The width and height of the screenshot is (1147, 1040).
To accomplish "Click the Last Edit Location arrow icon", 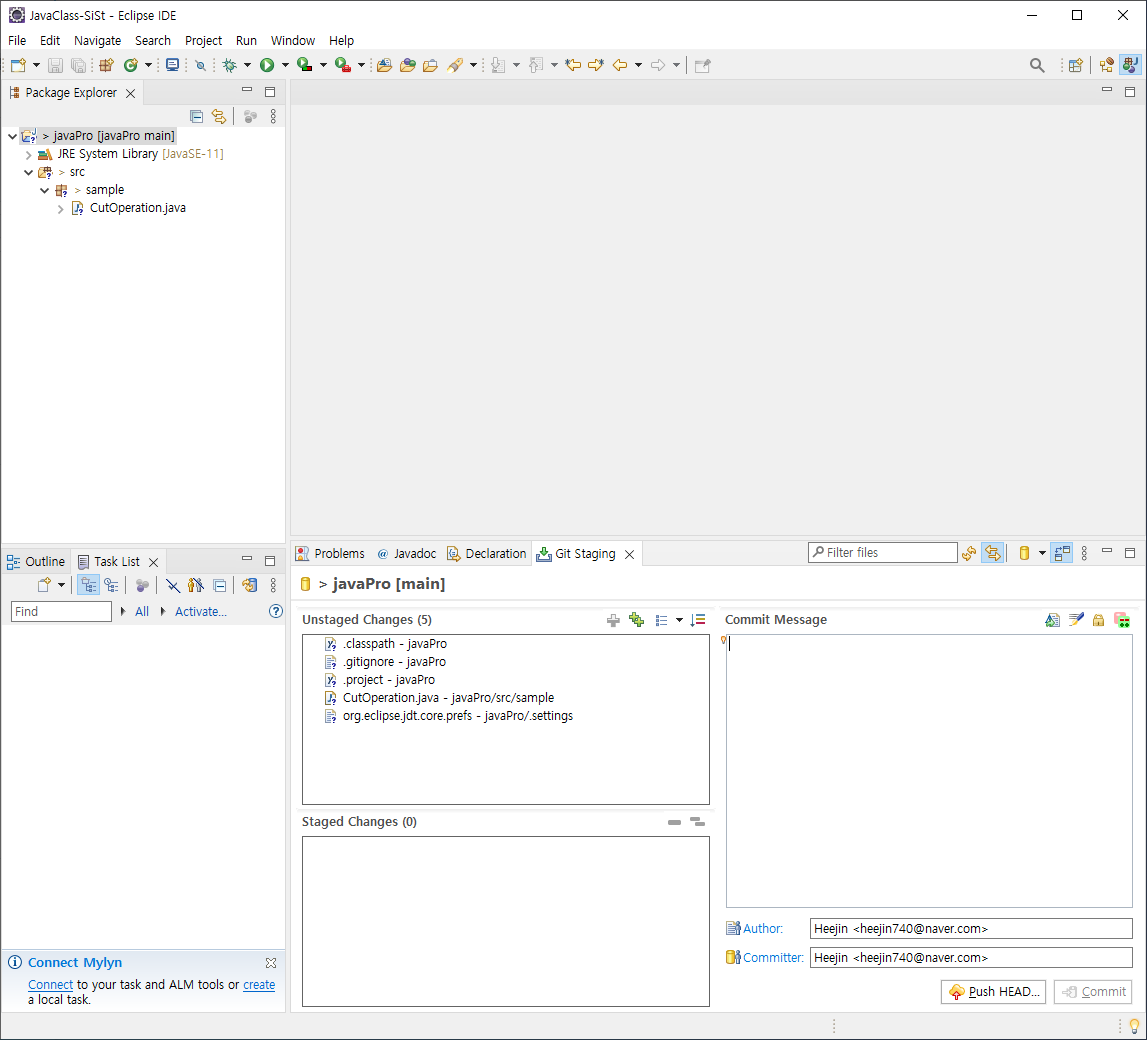I will click(x=573, y=65).
